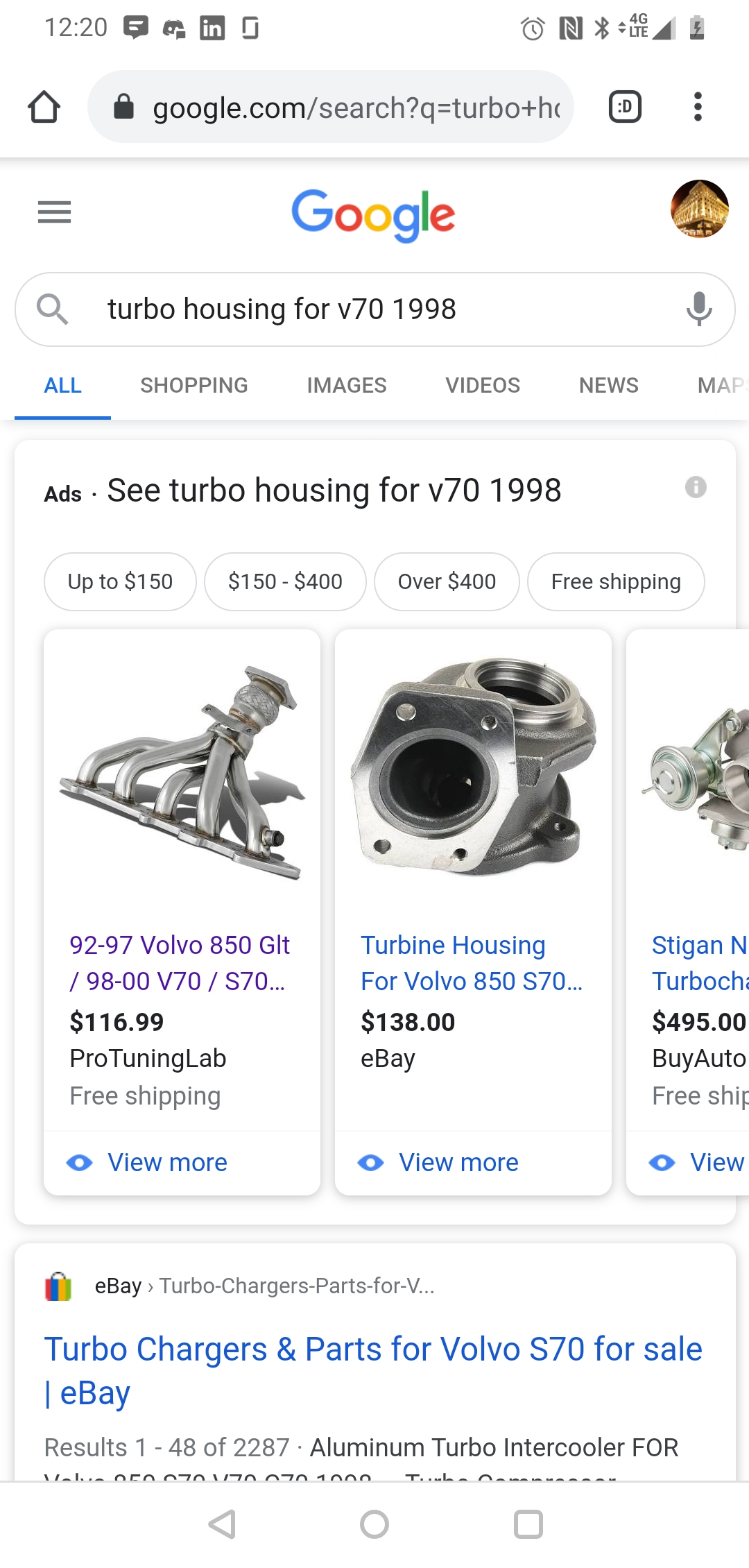The image size is (749, 1568).
Task: Click the search query input field
Action: (374, 309)
